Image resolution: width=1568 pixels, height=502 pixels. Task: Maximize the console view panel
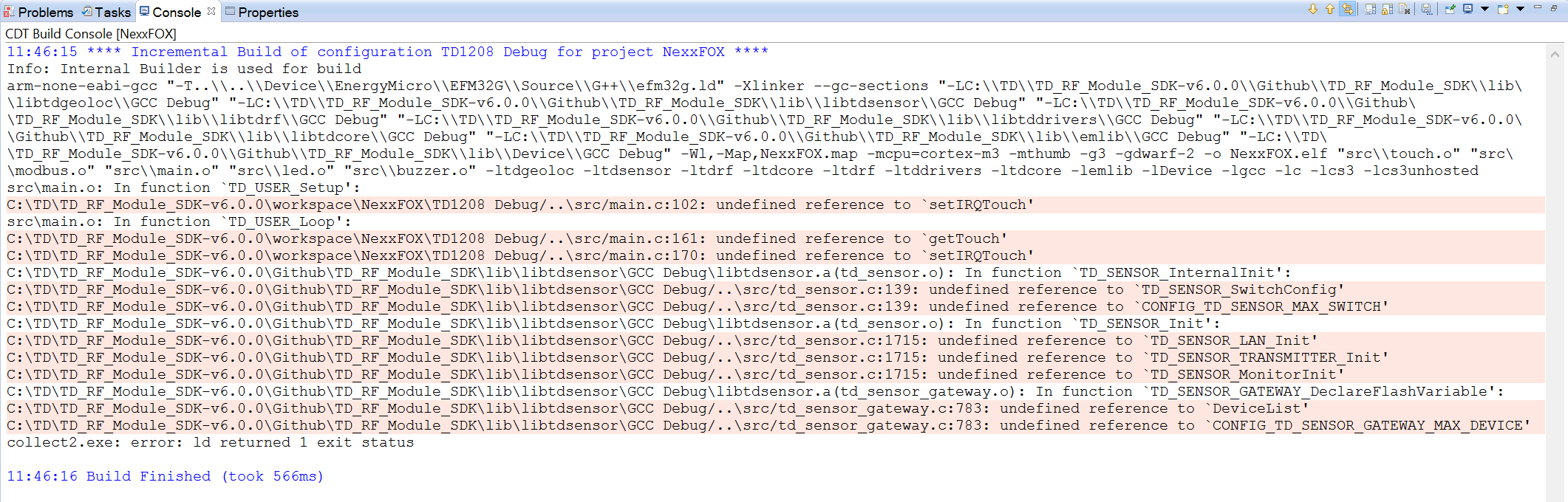click(x=1554, y=8)
